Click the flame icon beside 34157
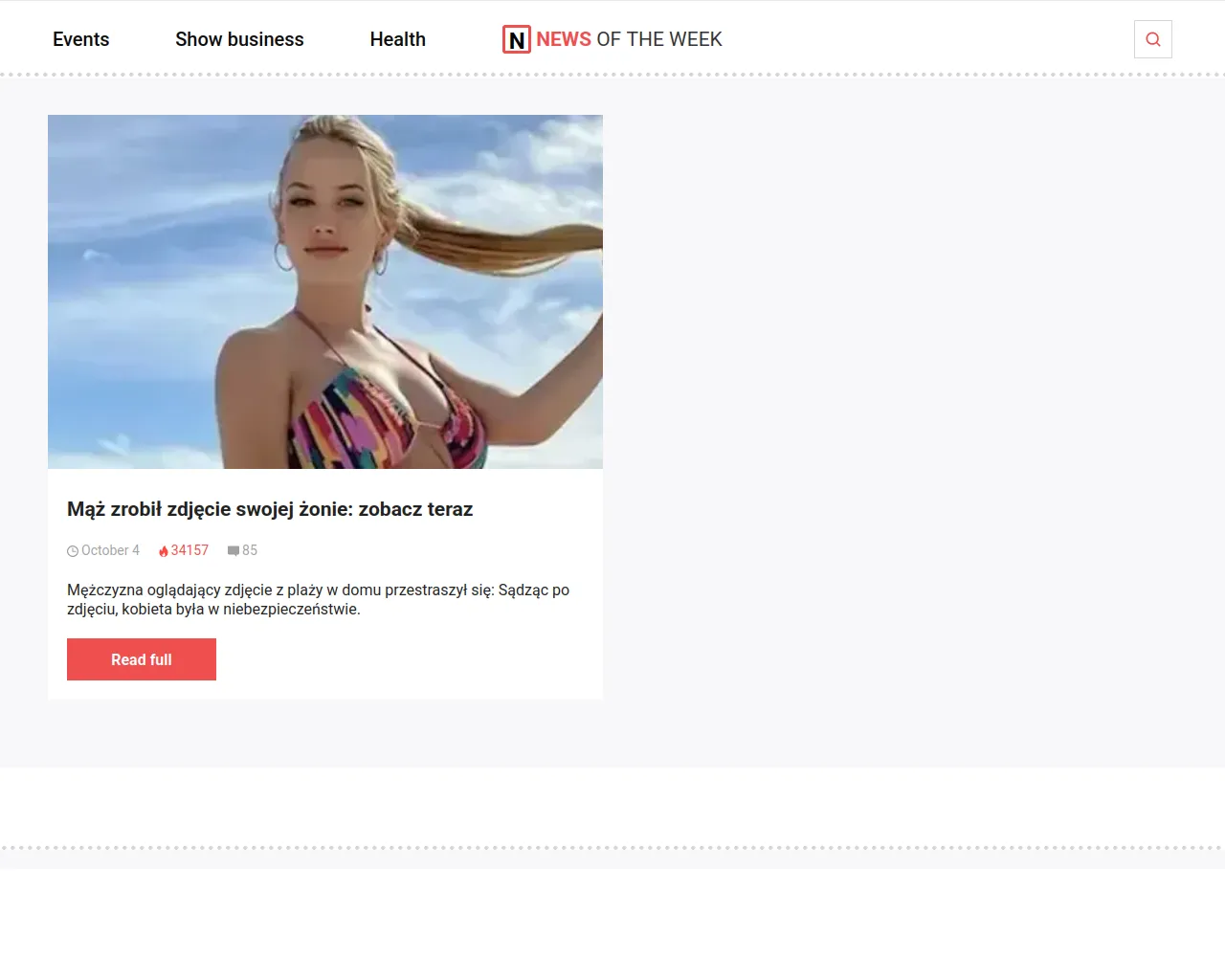This screenshot has width=1225, height=980. [164, 551]
